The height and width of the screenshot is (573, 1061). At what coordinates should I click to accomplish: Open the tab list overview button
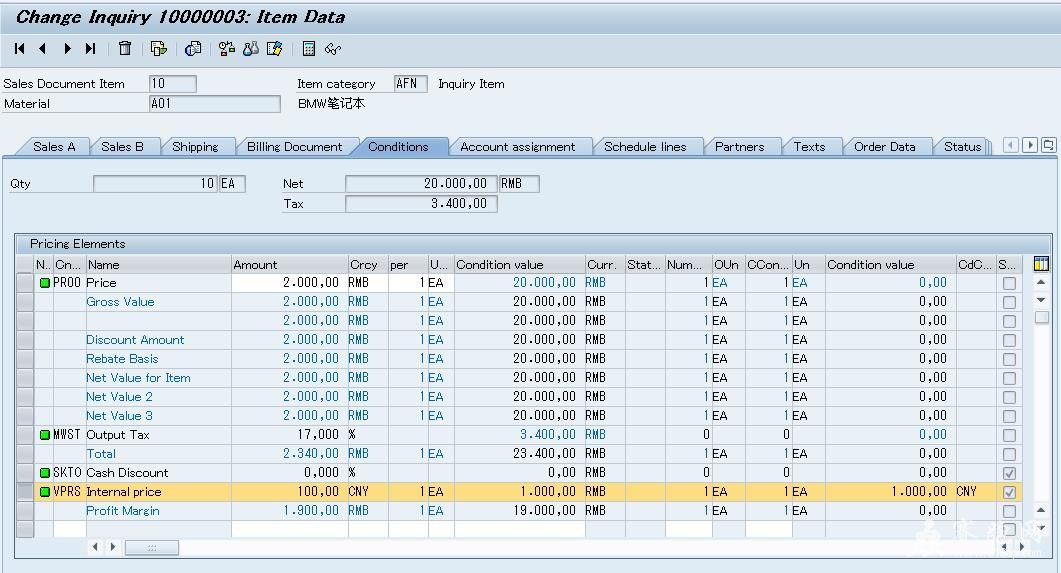tap(1049, 145)
